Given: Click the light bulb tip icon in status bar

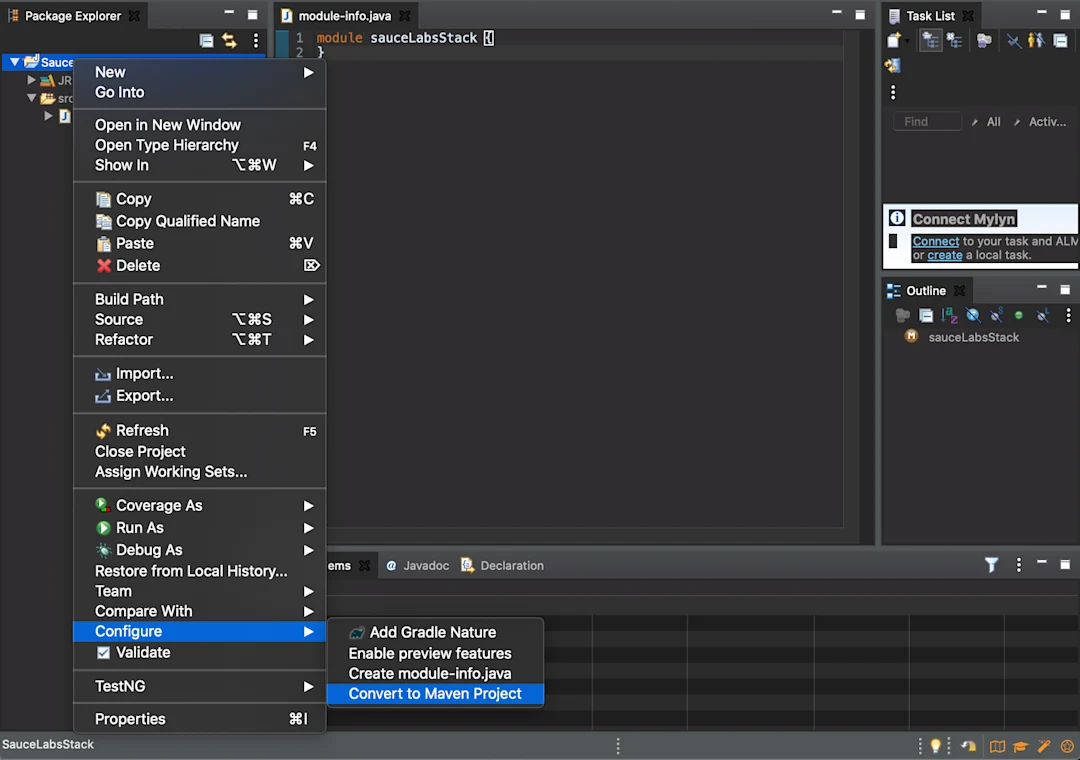Looking at the screenshot, I should 935,746.
